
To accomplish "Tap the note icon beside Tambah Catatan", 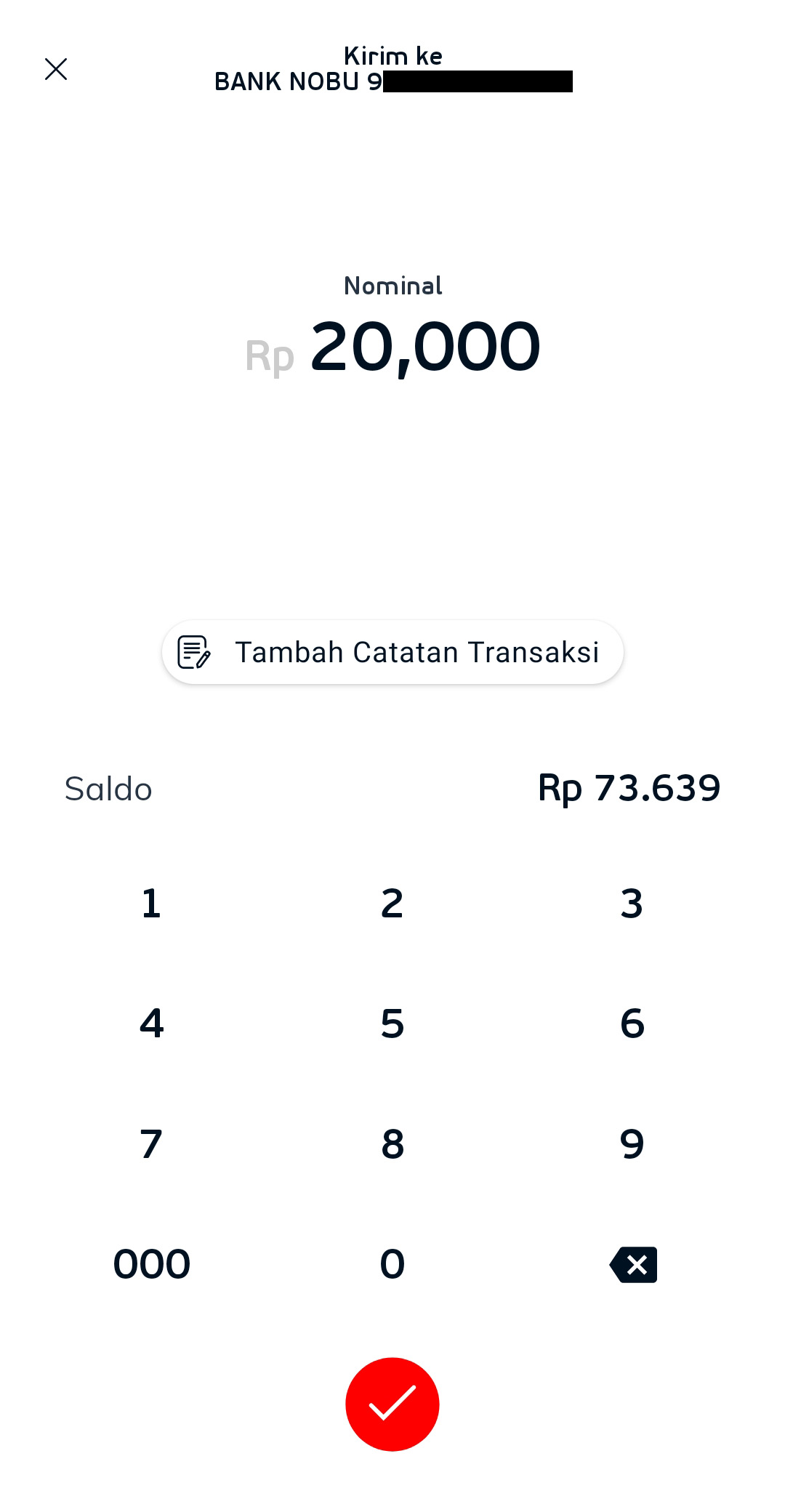I will pos(194,652).
